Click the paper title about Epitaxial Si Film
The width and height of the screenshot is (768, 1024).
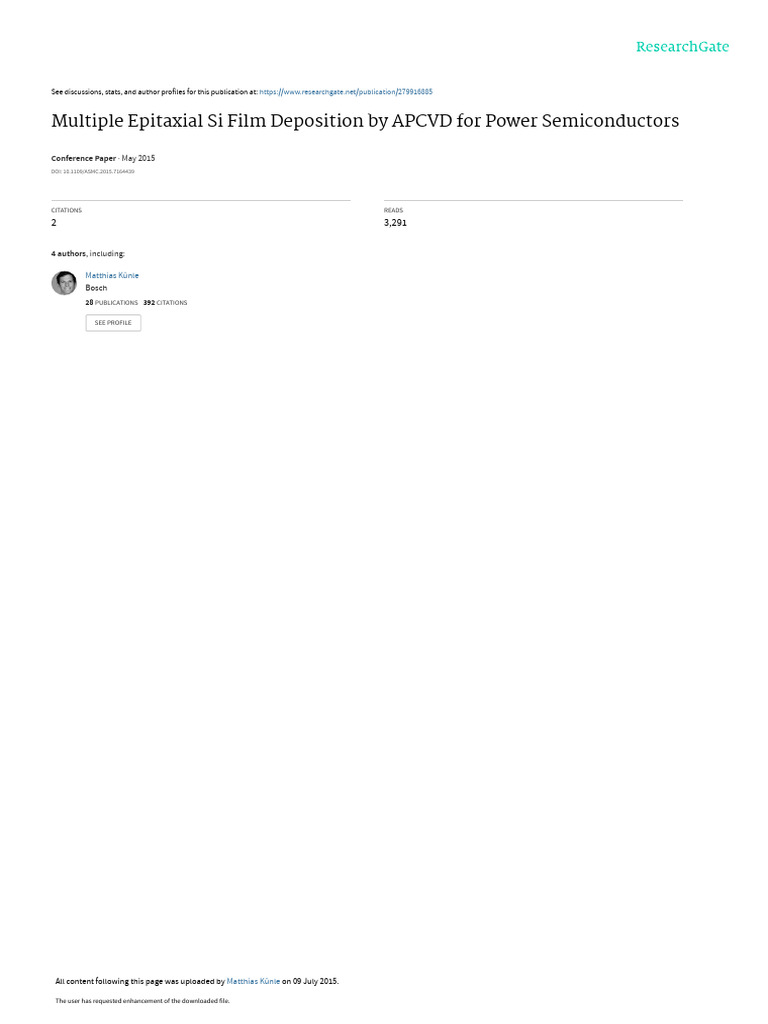365,121
